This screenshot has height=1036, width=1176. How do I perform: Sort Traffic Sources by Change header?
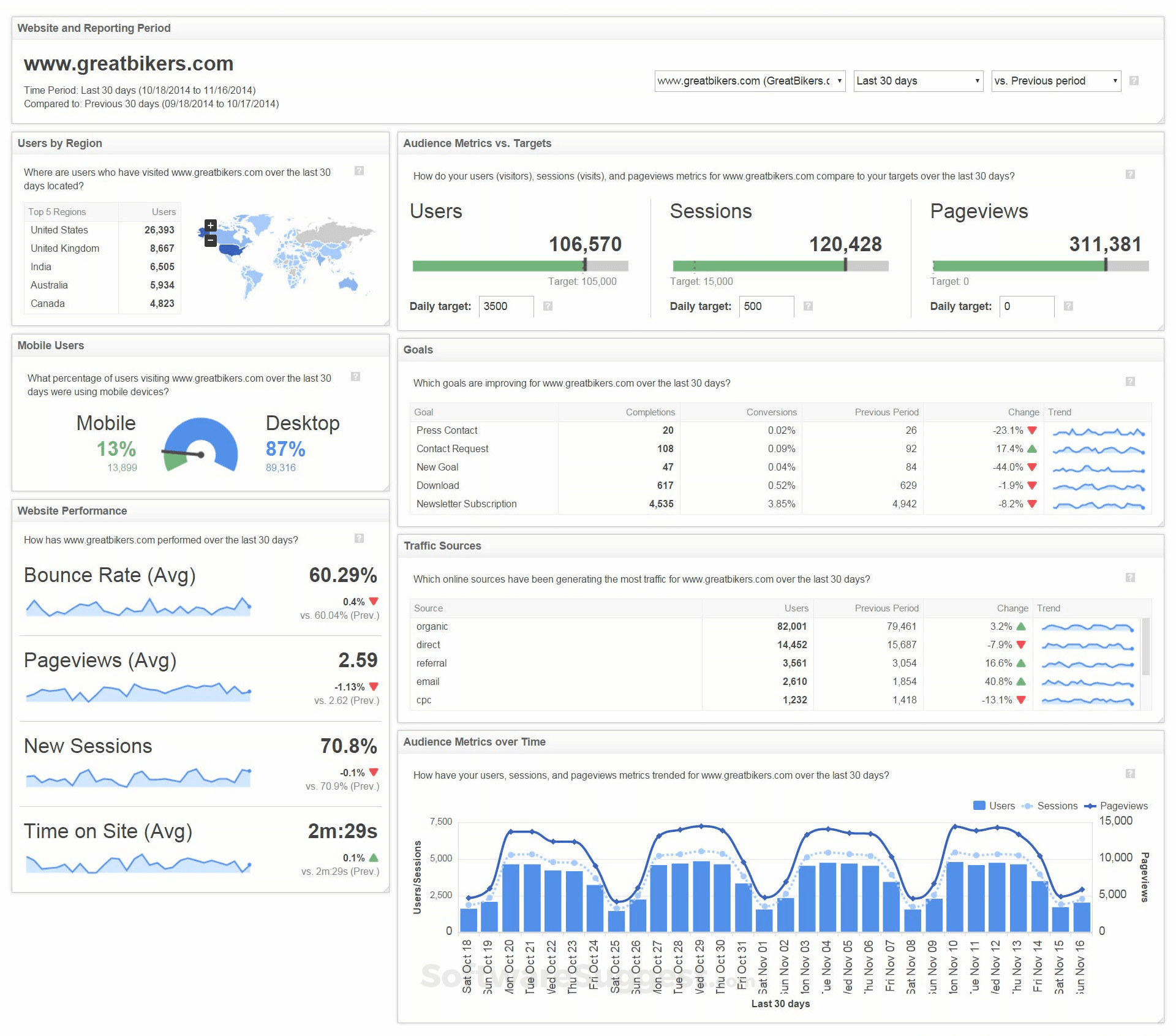(x=1012, y=608)
